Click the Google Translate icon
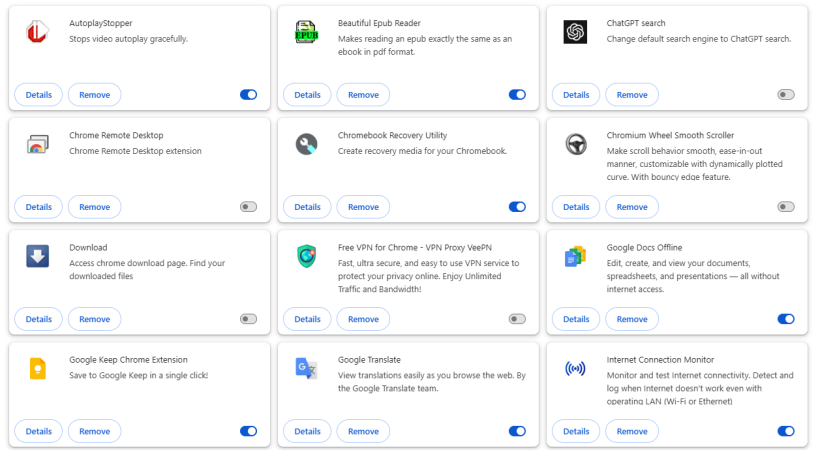Image resolution: width=820 pixels, height=450 pixels. click(x=306, y=368)
